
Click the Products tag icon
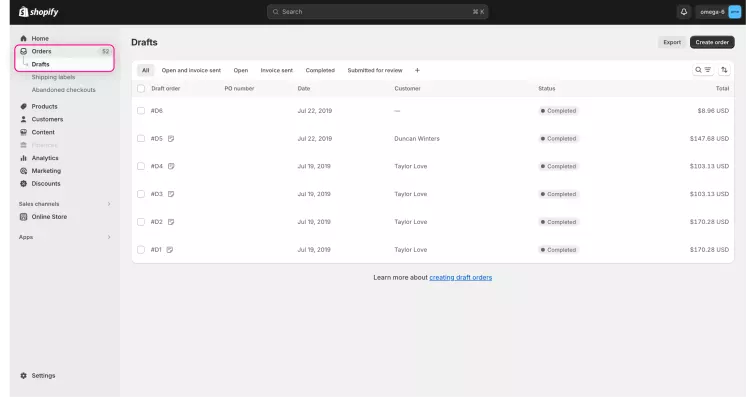[x=23, y=106]
